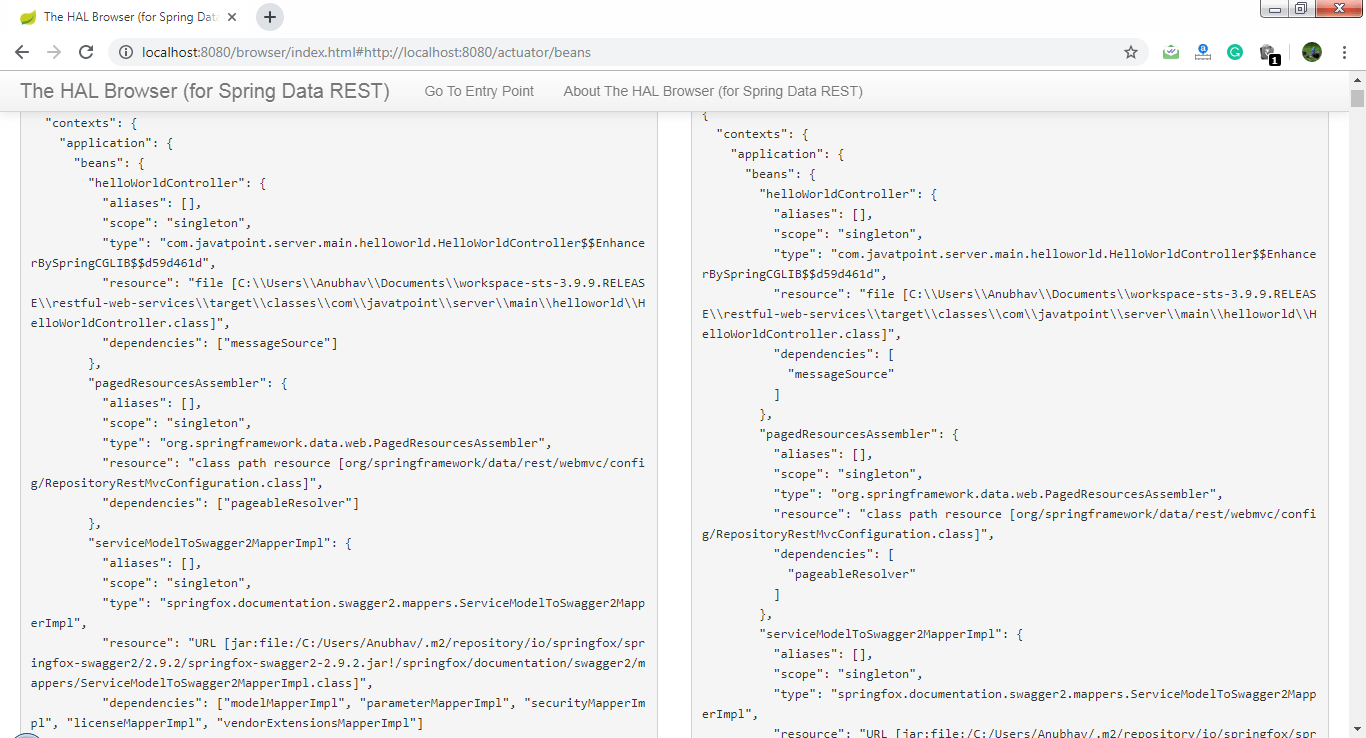Click Go To Entry Point
Viewport: 1366px width, 738px height.
pyautogui.click(x=479, y=91)
